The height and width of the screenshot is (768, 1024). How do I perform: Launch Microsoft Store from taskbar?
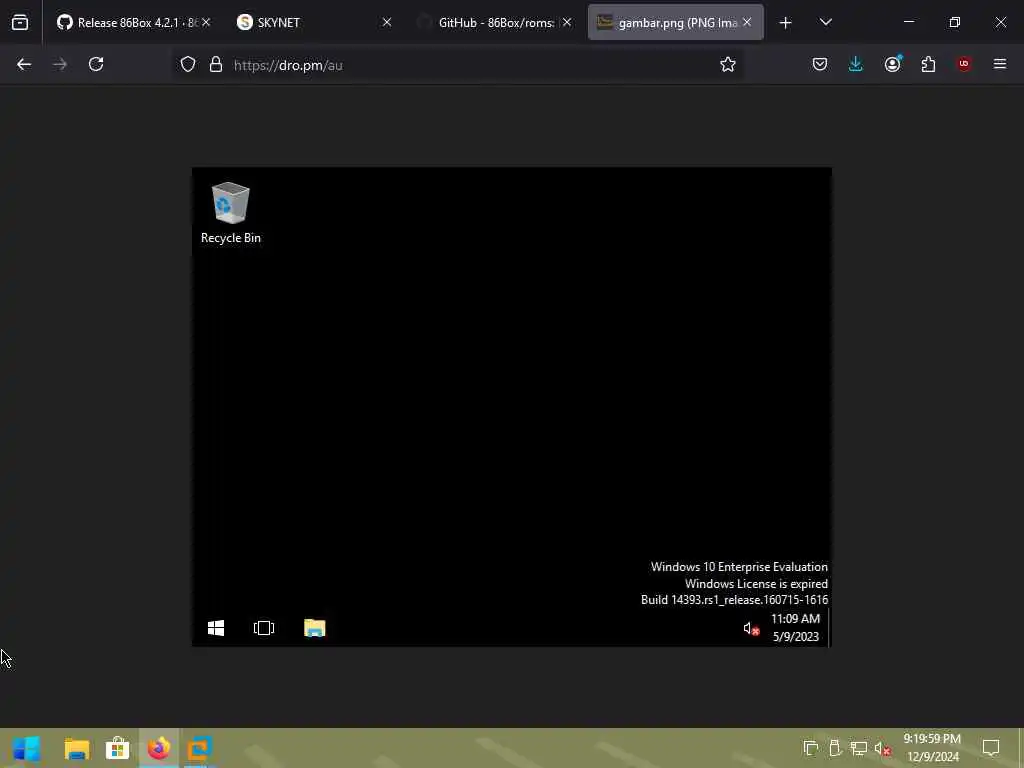coord(118,748)
